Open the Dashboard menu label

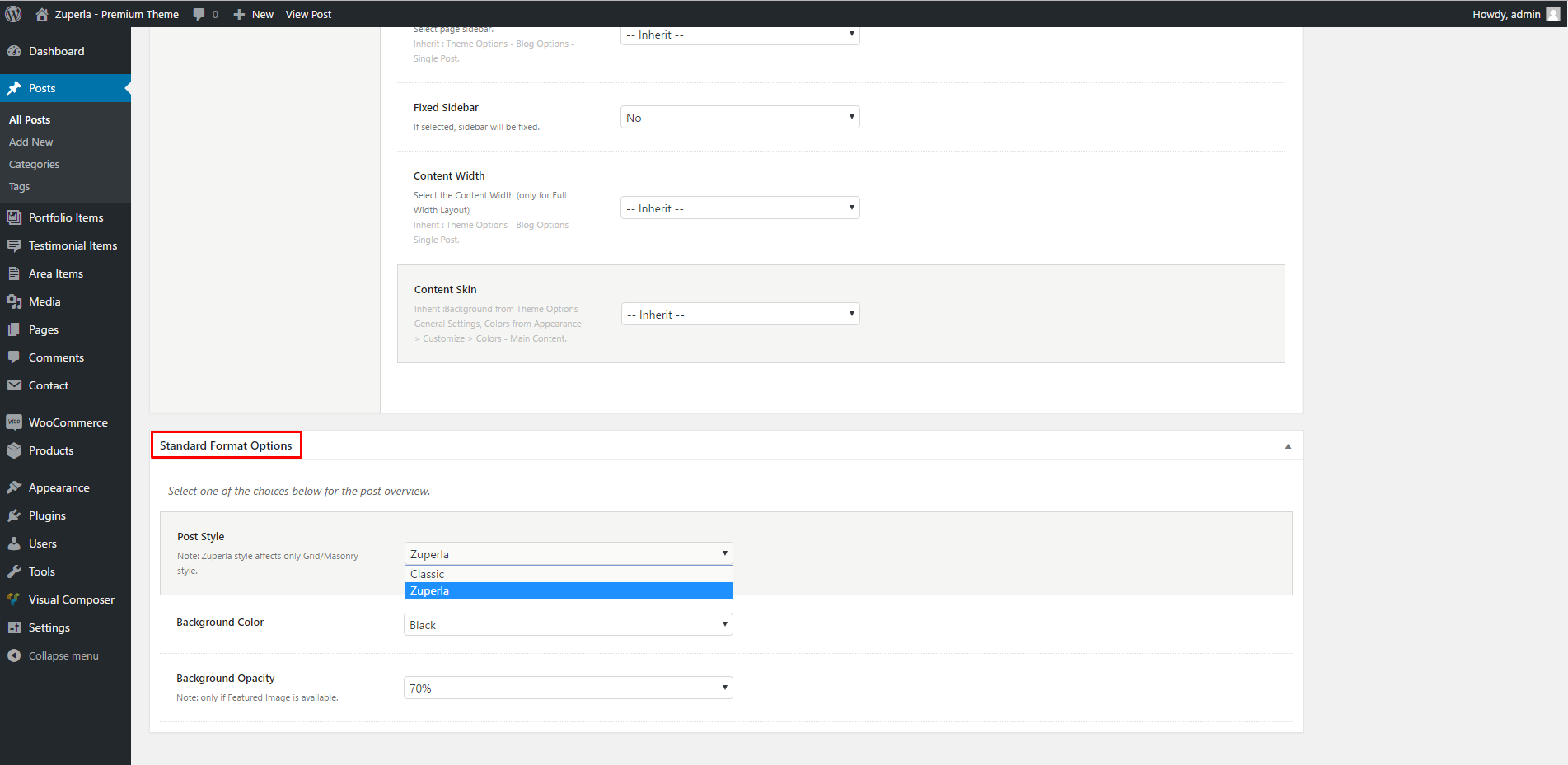(x=57, y=51)
